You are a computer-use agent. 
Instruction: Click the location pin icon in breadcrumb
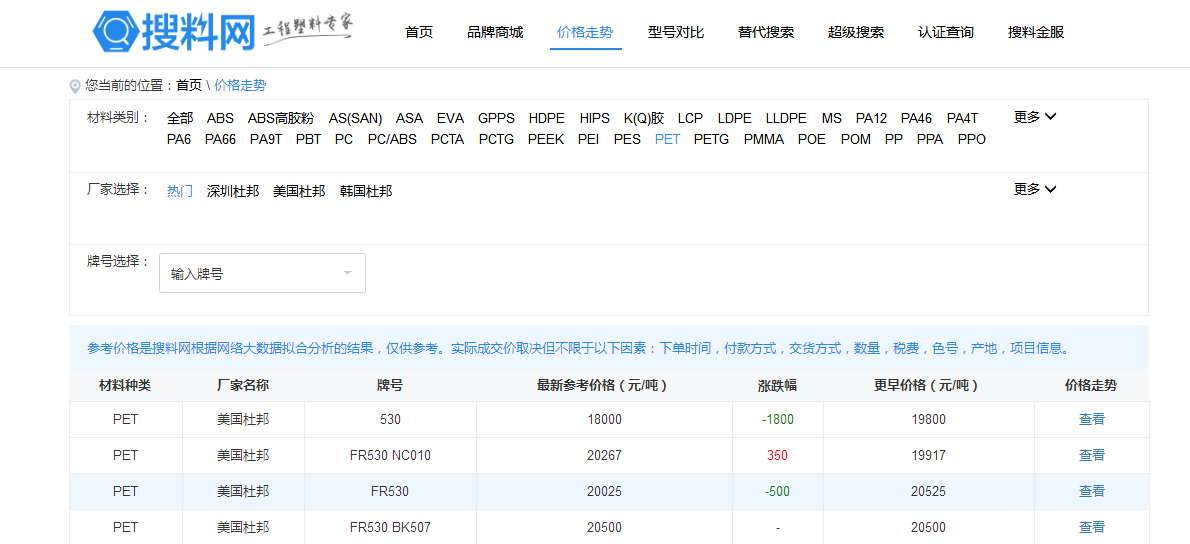point(75,86)
